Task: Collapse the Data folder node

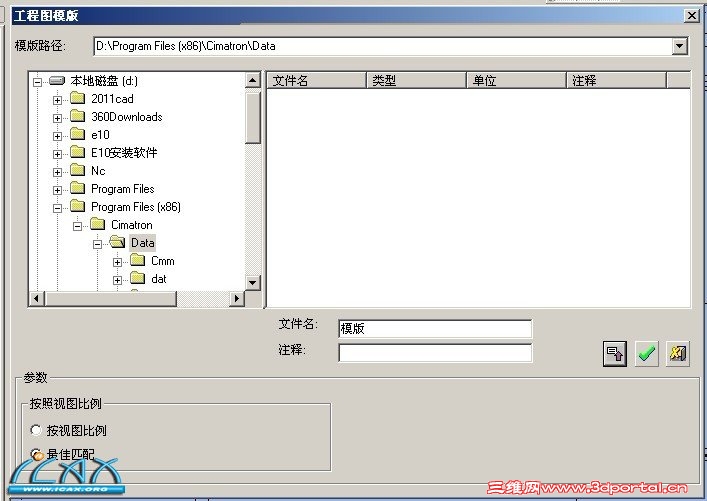Action: [97, 244]
